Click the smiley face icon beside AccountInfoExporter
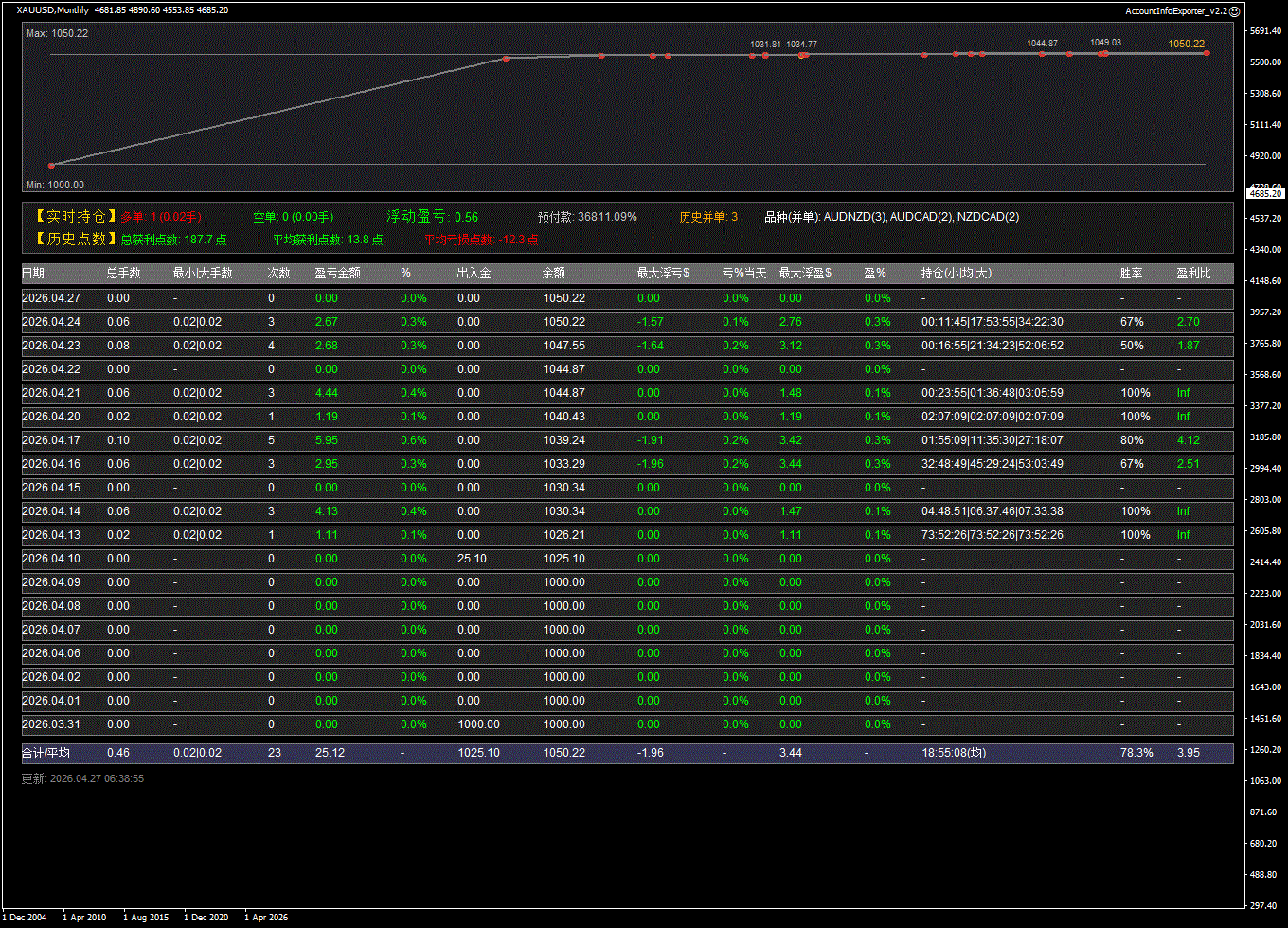1288x928 pixels. tap(1235, 10)
